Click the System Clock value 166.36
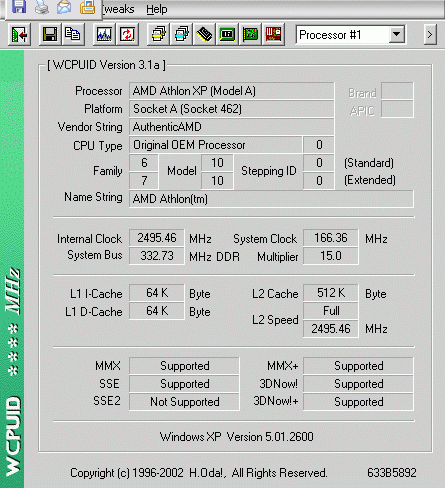This screenshot has width=445, height=488. (331, 238)
